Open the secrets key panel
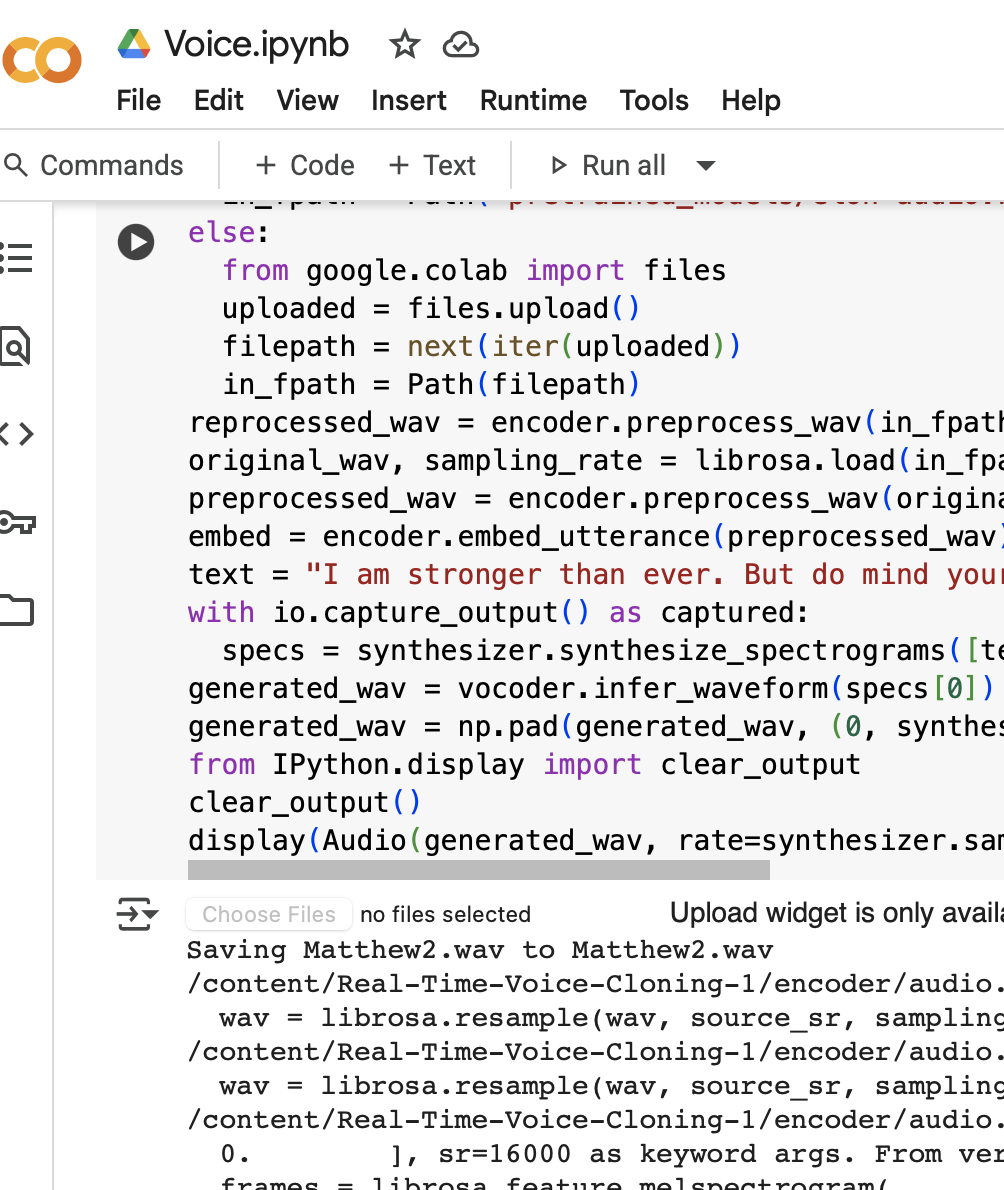1004x1190 pixels. click(x=16, y=522)
